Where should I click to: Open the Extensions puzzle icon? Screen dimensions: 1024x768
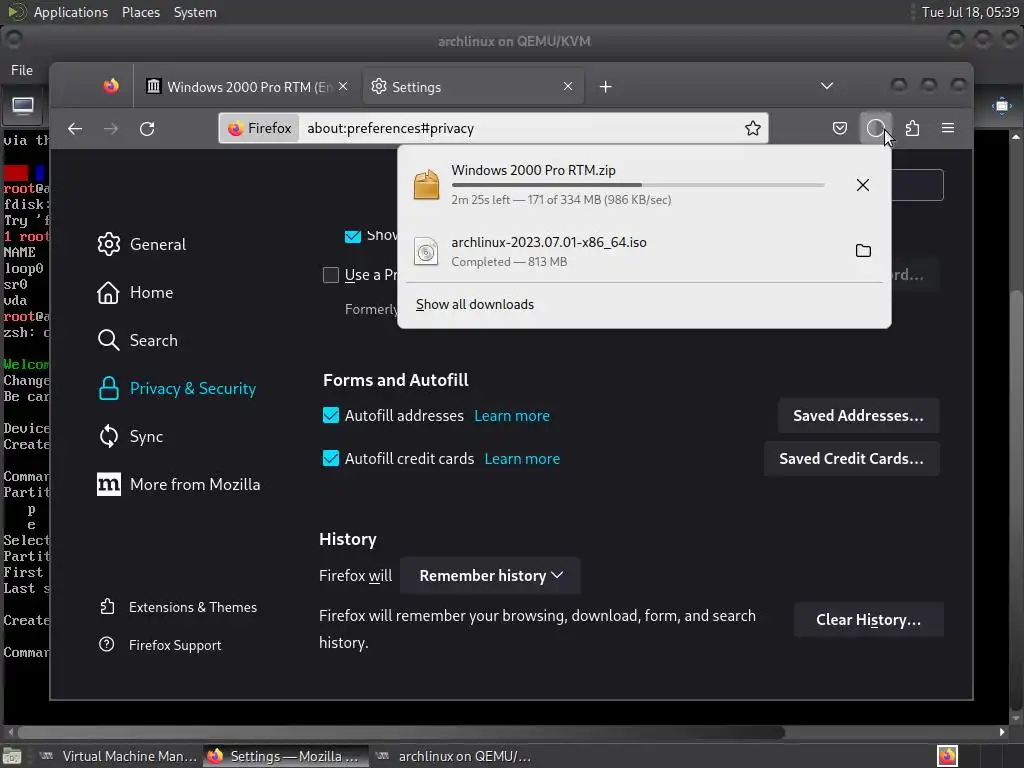[912, 128]
